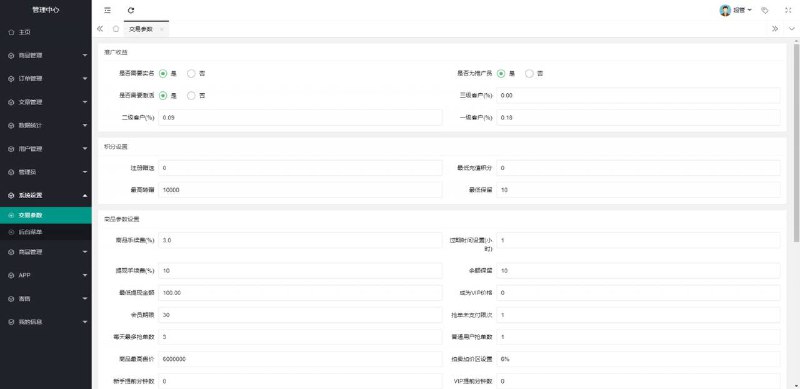Open the 后台菜单 submenu item
The height and width of the screenshot is (389, 800).
[46, 232]
